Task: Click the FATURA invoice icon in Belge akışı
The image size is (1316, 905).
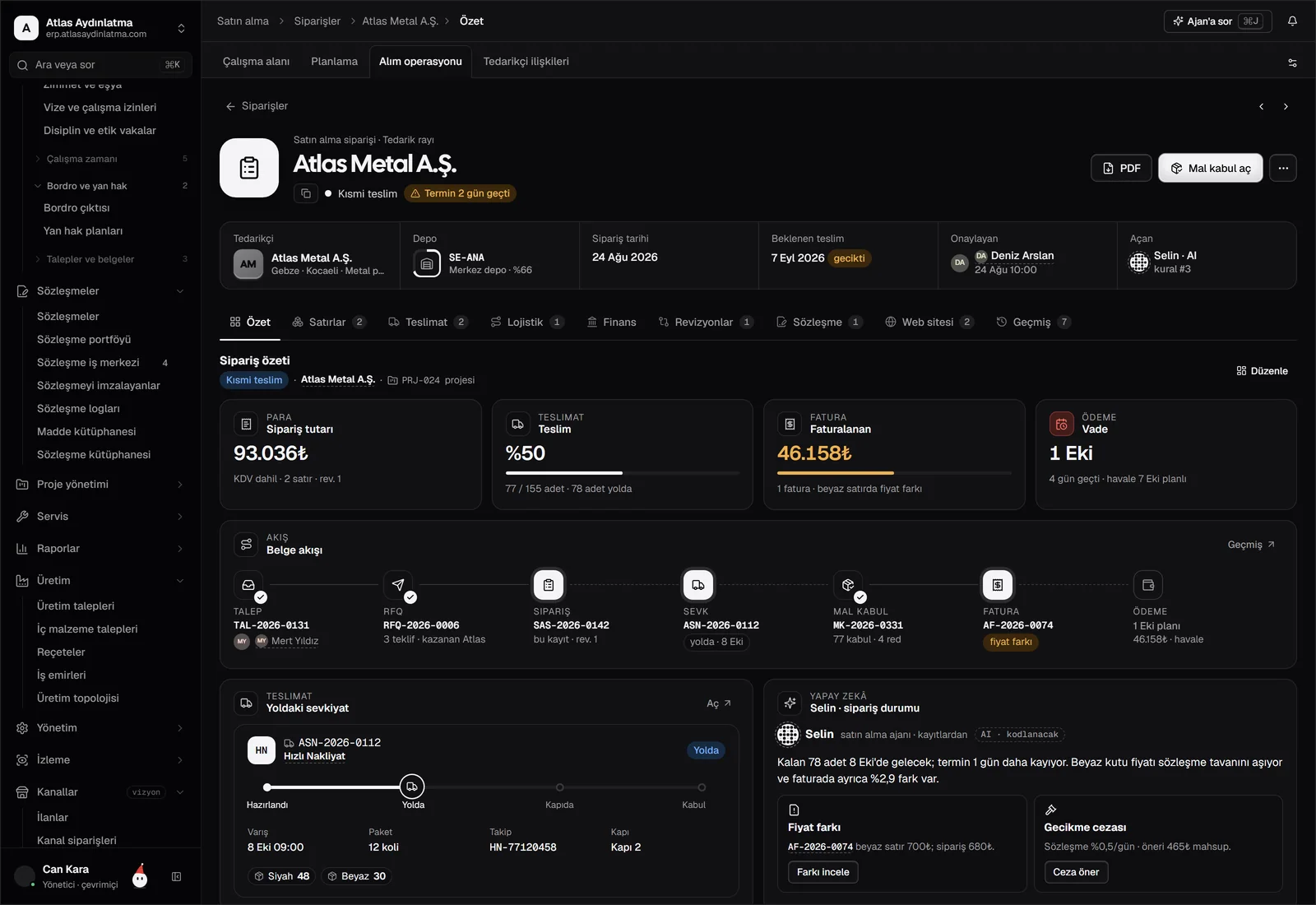Action: pyautogui.click(x=998, y=585)
